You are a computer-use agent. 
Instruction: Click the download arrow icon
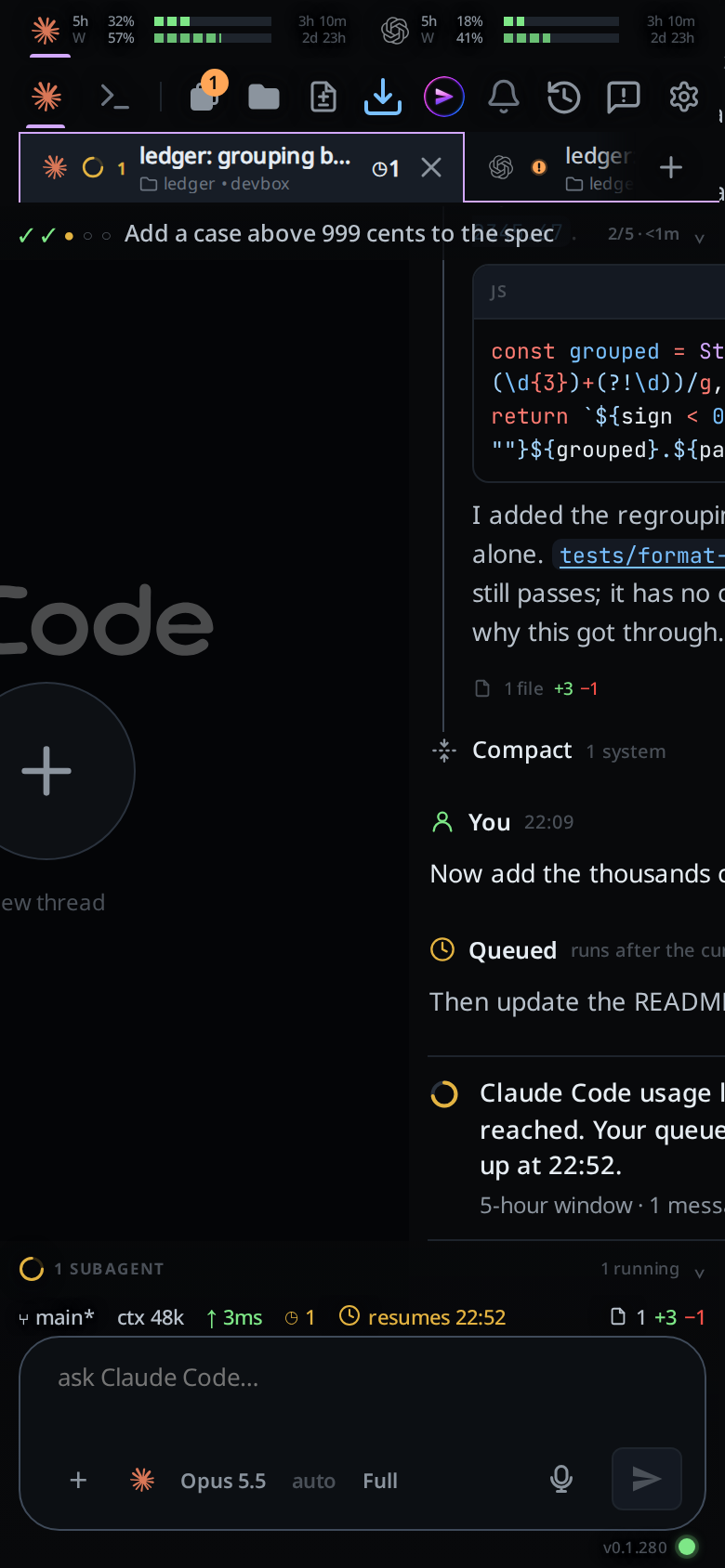pyautogui.click(x=383, y=97)
